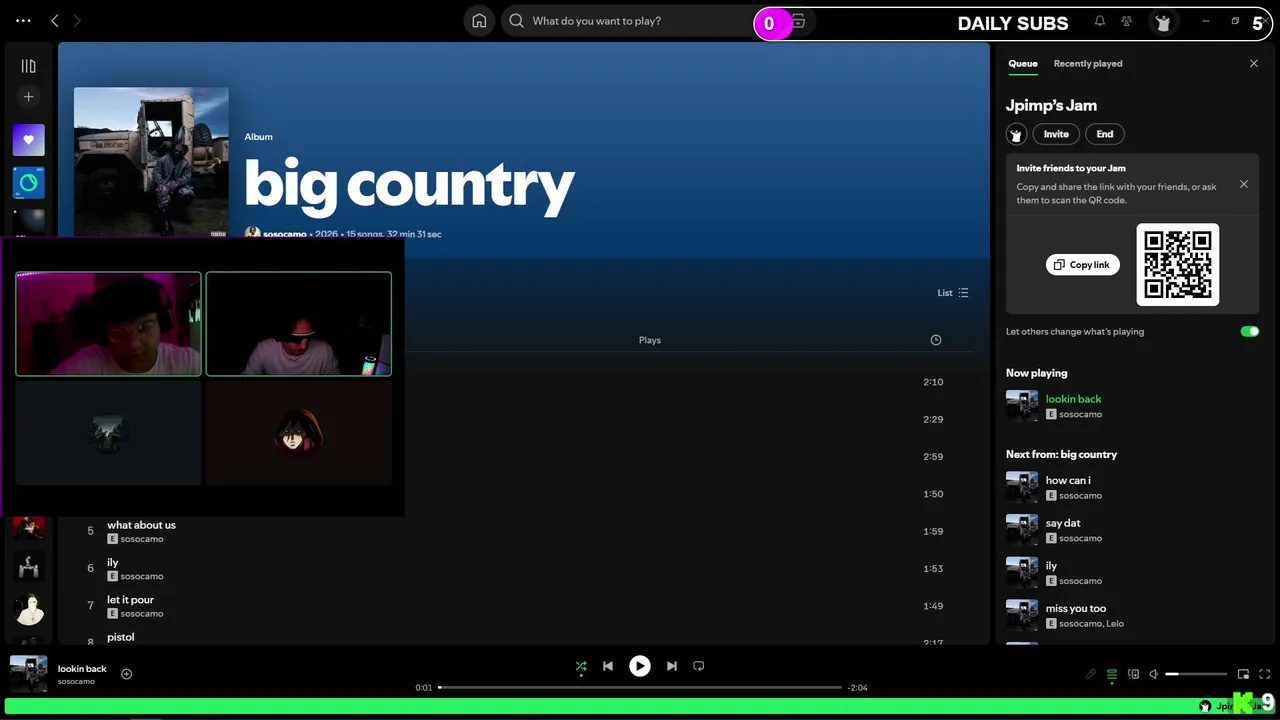Open sosocamo artist link under album title
The image size is (1280, 720).
click(285, 234)
